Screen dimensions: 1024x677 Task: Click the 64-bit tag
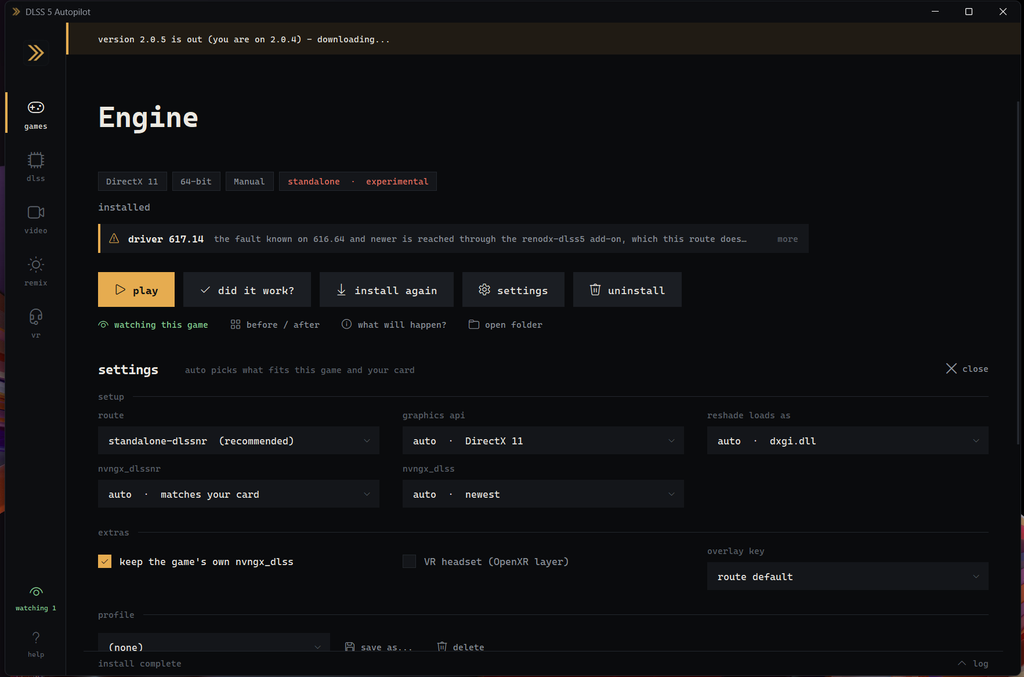tap(196, 181)
